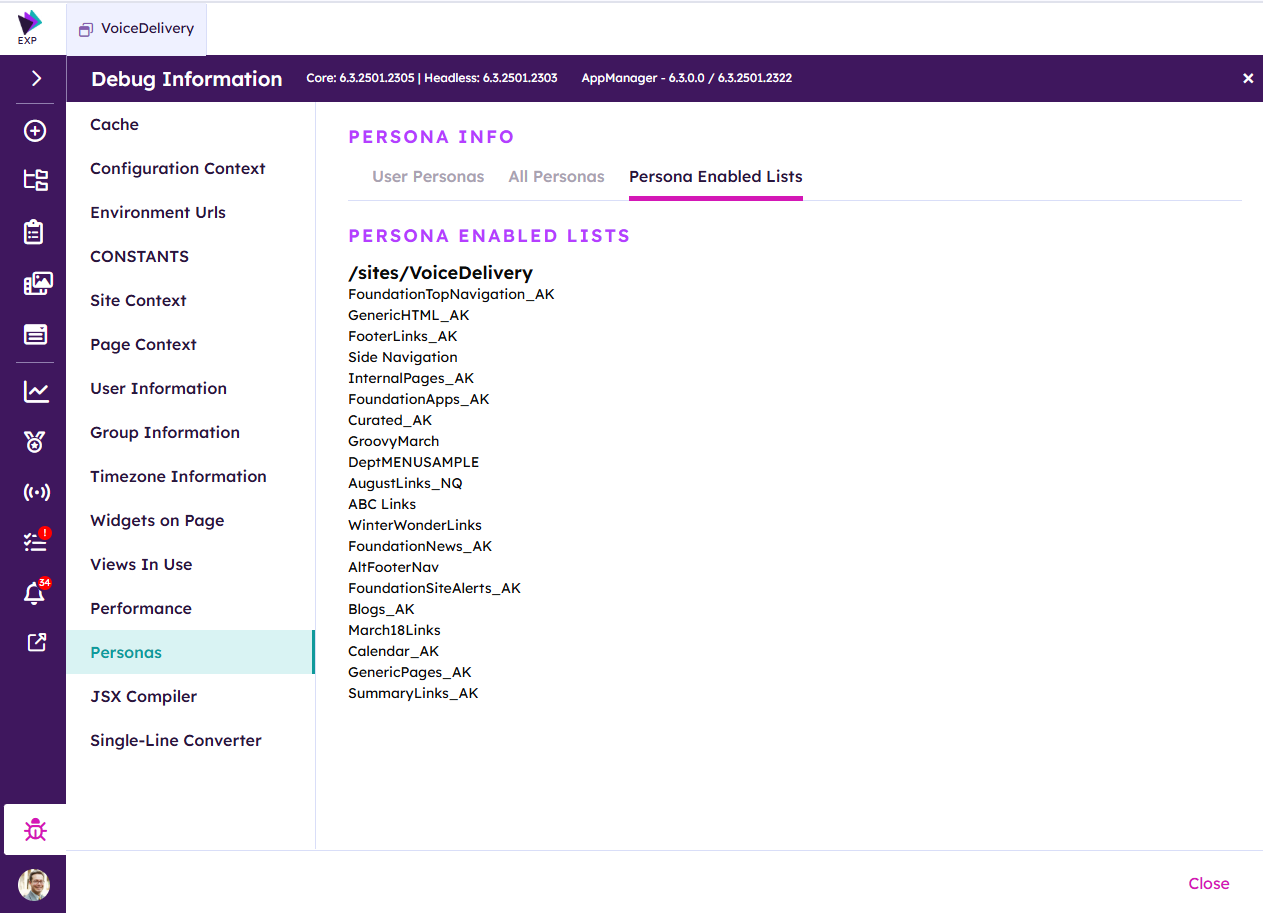The height and width of the screenshot is (913, 1263).
Task: Open the JSX Compiler menu item
Action: tap(143, 696)
